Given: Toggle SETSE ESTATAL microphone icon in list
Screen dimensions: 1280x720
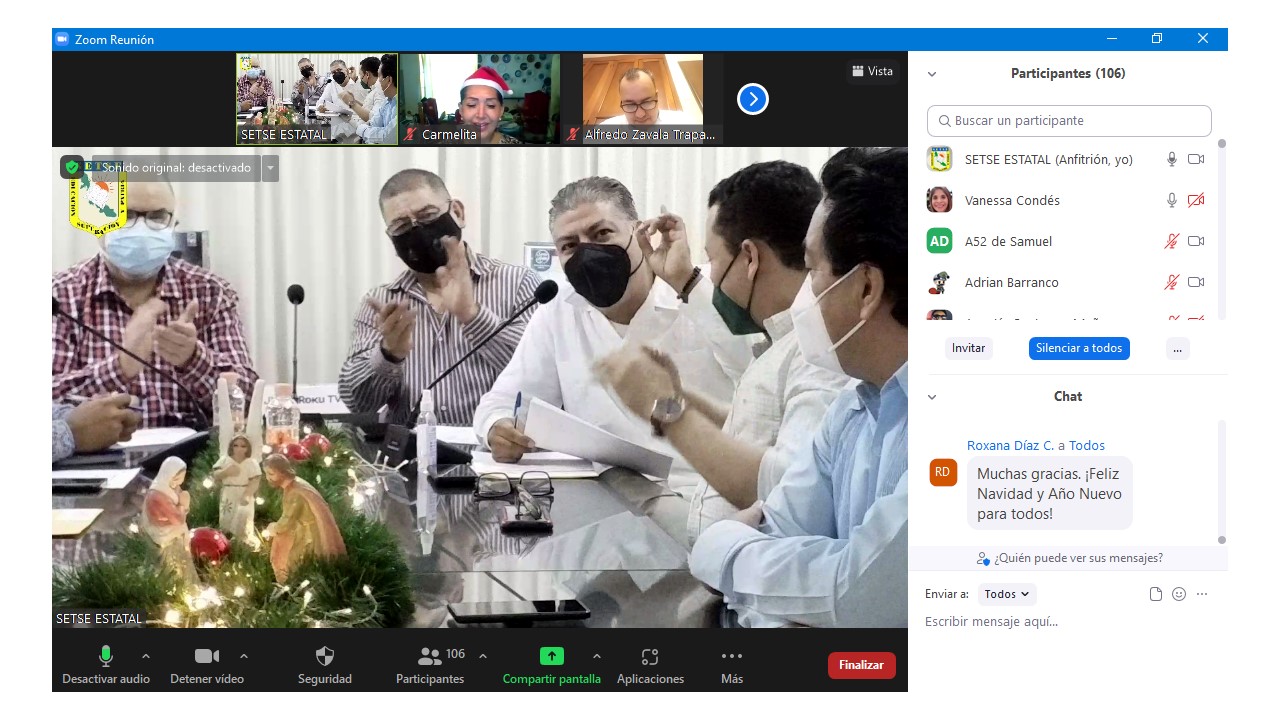Looking at the screenshot, I should pyautogui.click(x=1172, y=159).
